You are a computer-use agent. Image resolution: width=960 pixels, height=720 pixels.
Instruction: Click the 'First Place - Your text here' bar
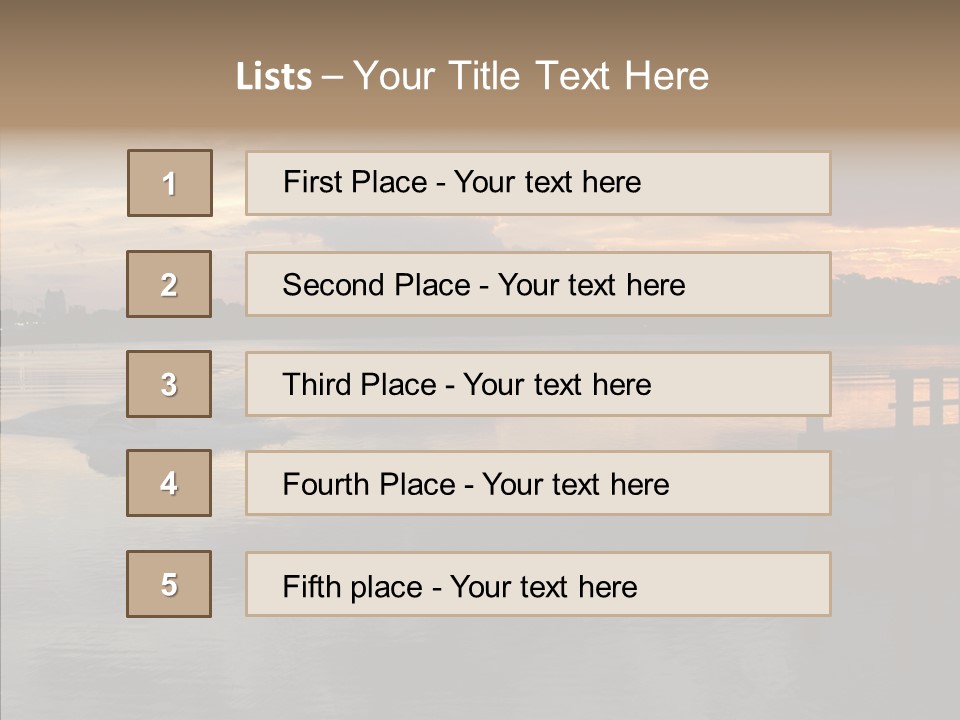pos(538,183)
